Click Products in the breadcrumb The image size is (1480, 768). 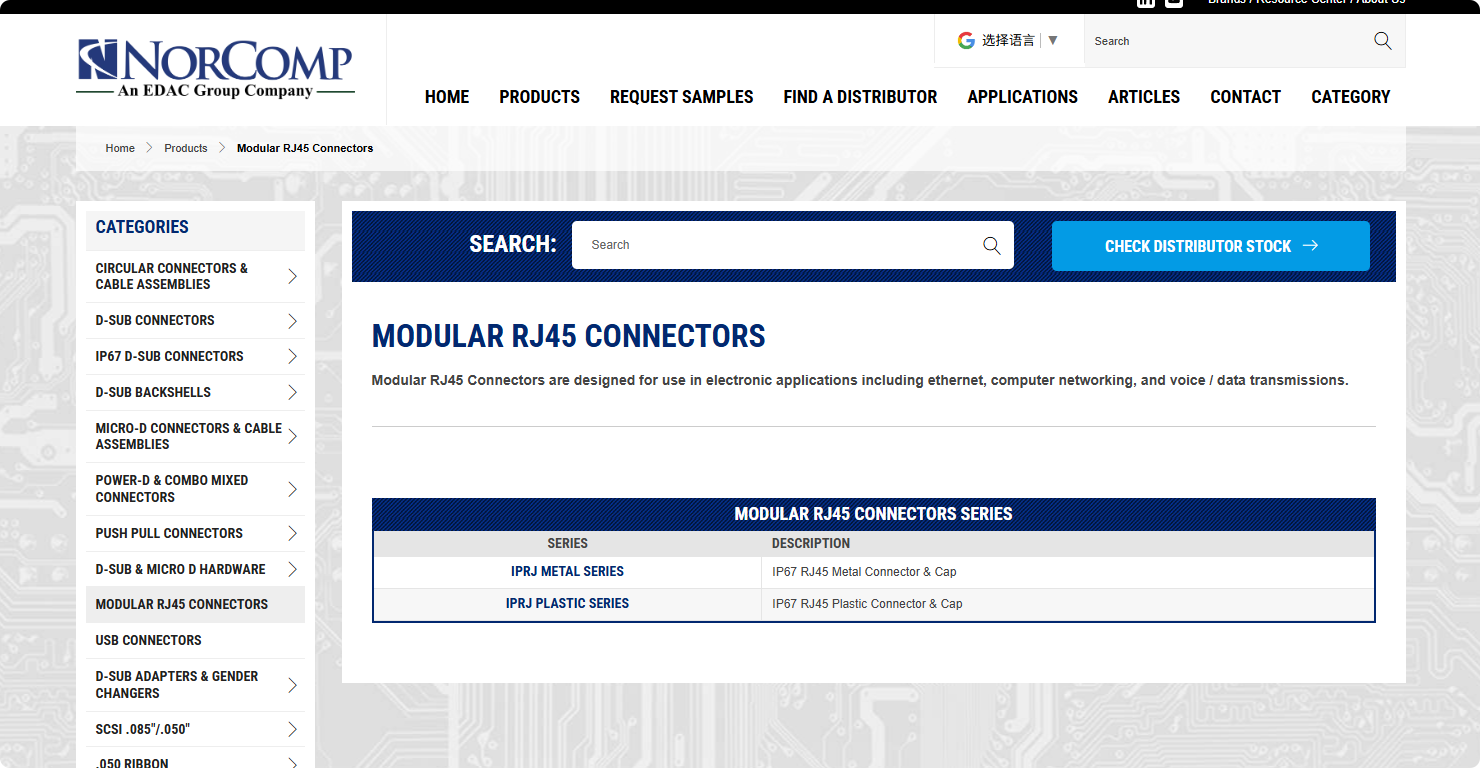tap(186, 148)
